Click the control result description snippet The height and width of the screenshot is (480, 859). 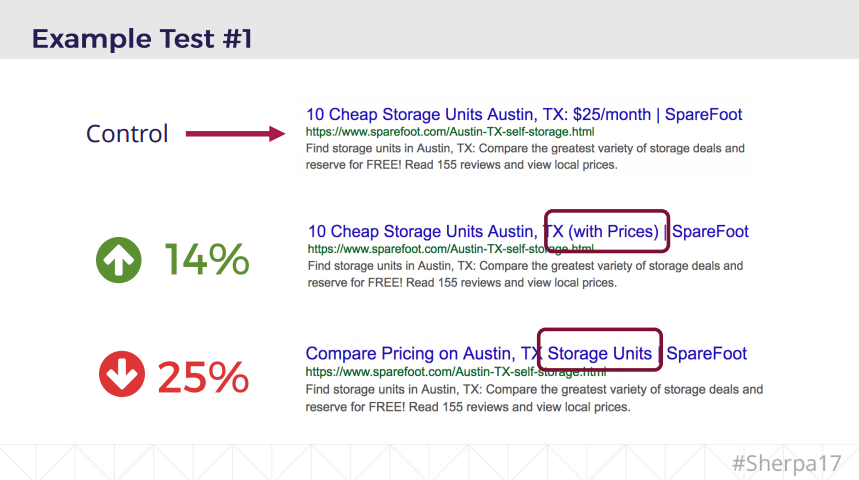click(525, 156)
